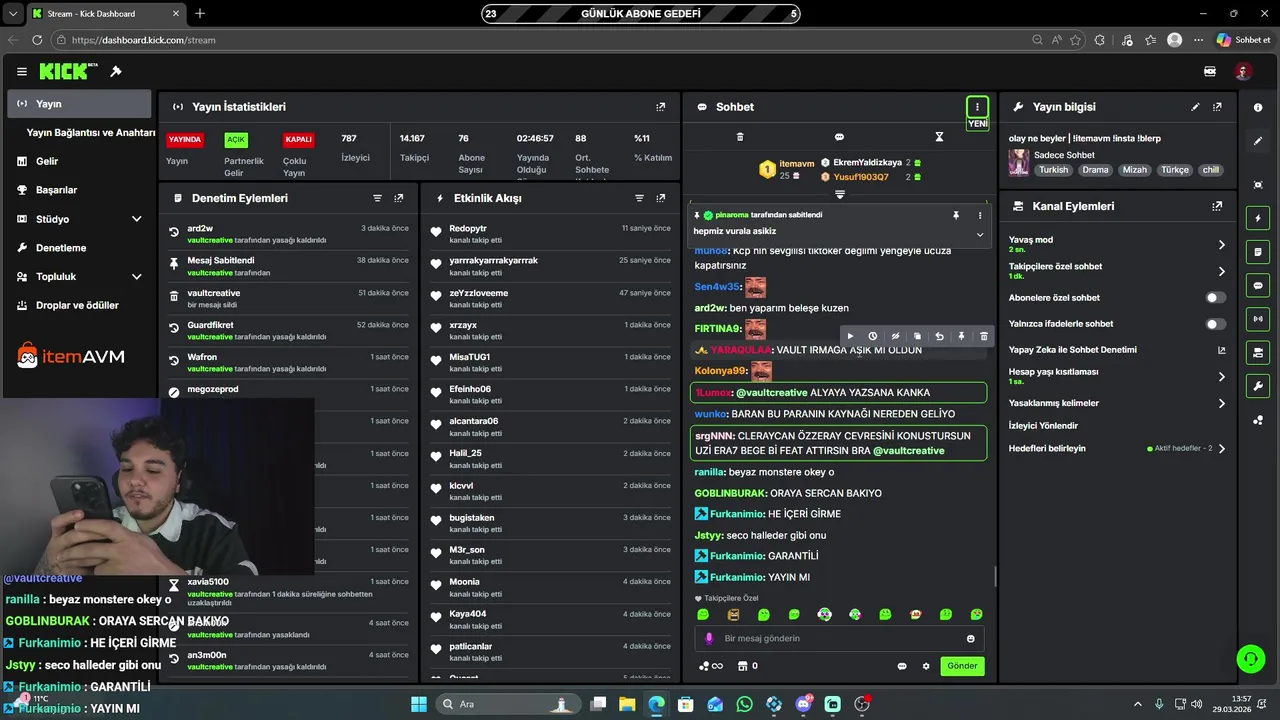Open Hedefleri belirleyin arrow
The height and width of the screenshot is (720, 1280).
(x=1221, y=449)
